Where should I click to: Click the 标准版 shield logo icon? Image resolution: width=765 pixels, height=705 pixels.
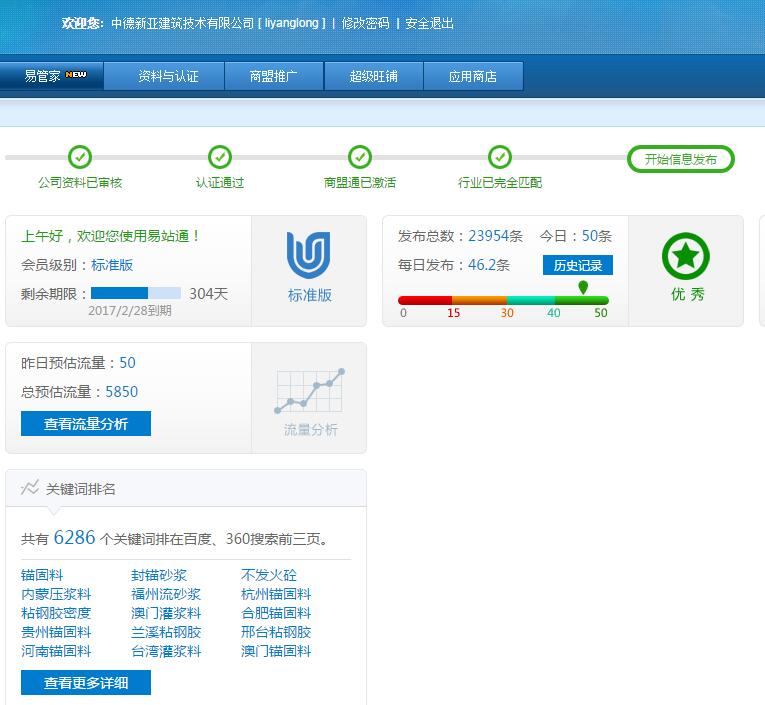[309, 256]
